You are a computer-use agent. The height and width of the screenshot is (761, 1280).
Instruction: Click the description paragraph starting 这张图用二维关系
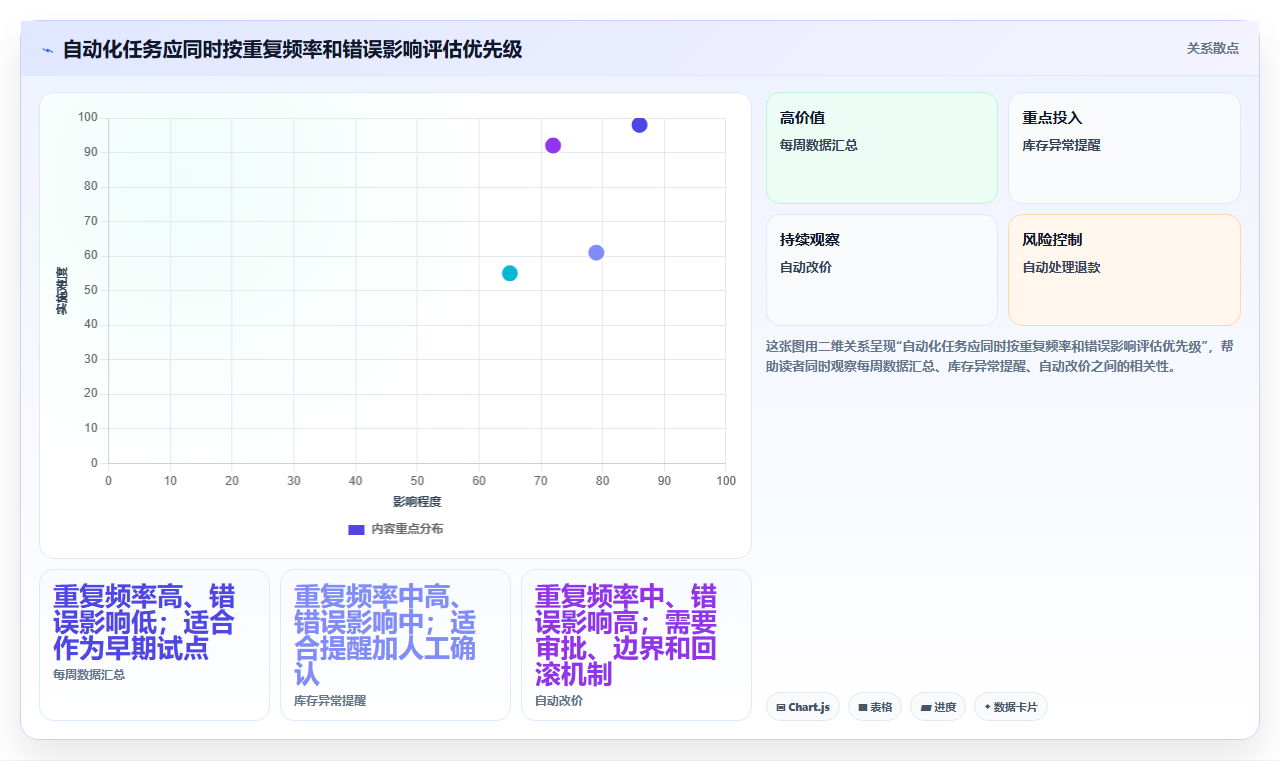pyautogui.click(x=1001, y=356)
